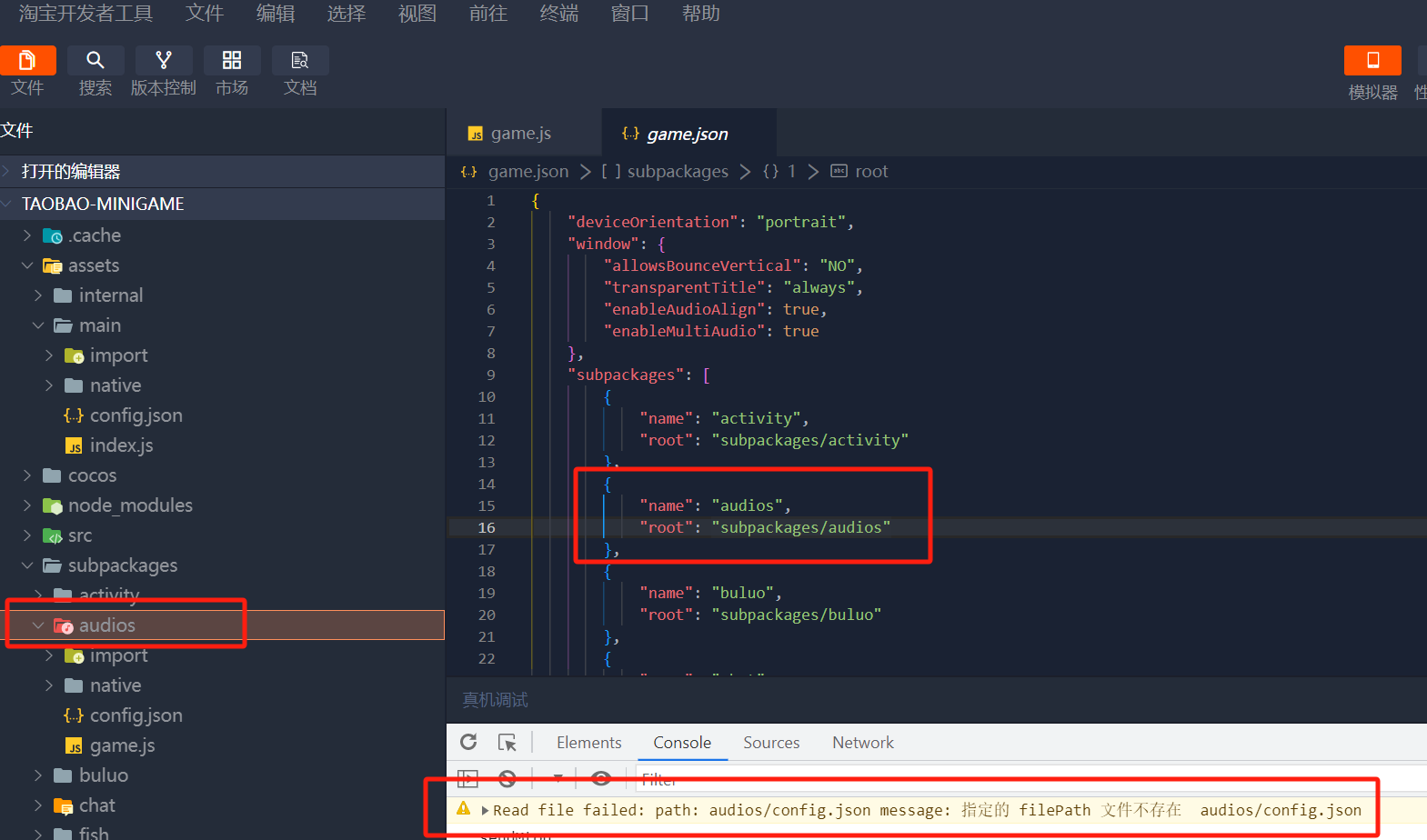The height and width of the screenshot is (840, 1427).
Task: Open the 终端 menu
Action: [x=559, y=14]
